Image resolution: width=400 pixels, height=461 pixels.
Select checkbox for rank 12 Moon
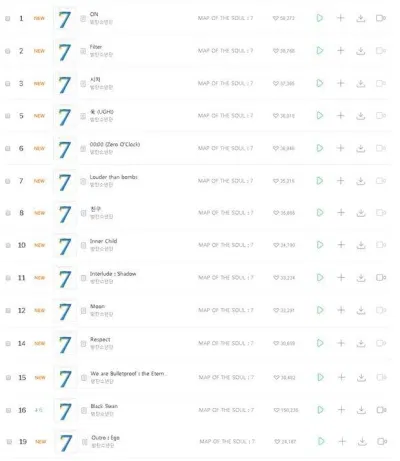[x=8, y=310]
